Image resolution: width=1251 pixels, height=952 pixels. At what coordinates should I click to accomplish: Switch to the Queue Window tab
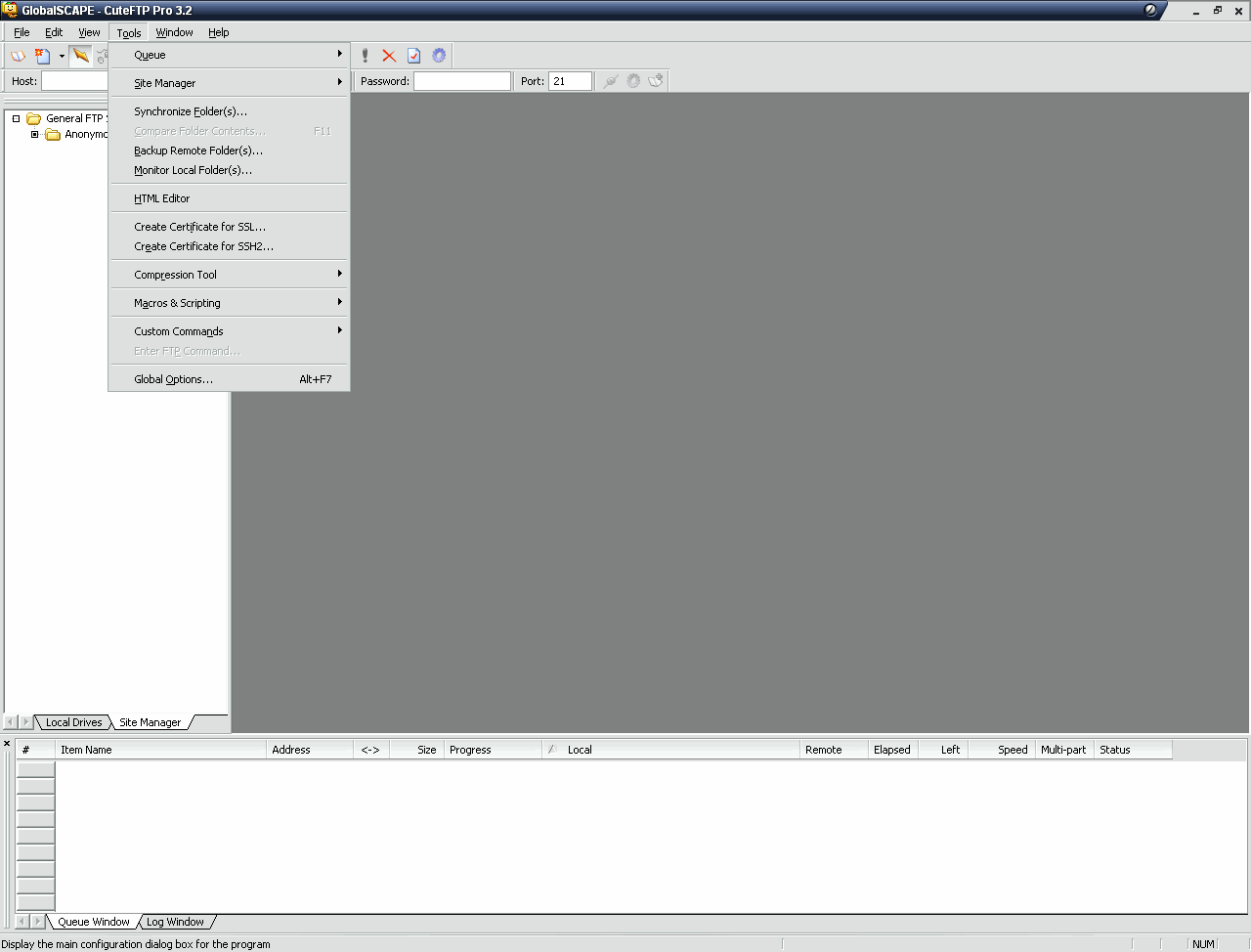(x=93, y=922)
